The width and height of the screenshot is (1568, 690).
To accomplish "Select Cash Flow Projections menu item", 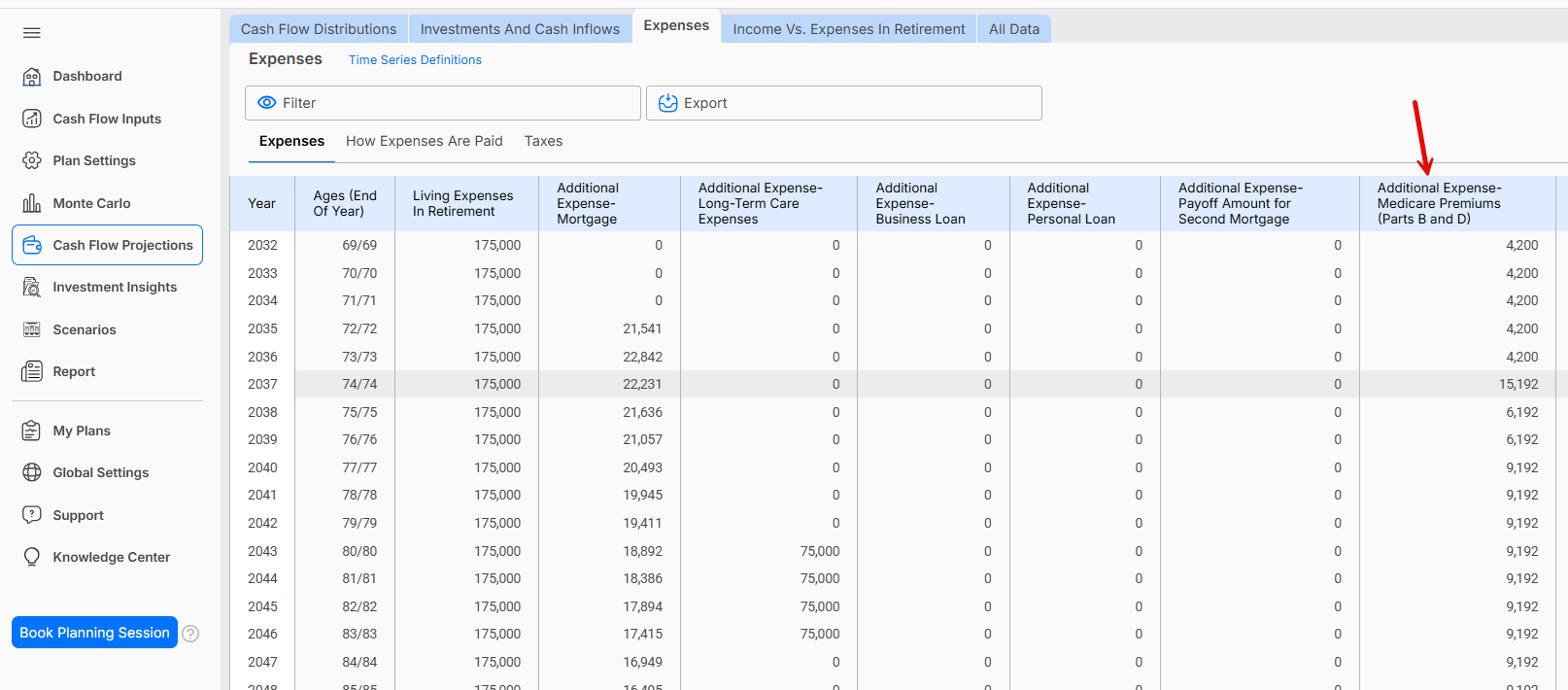I will pos(108,245).
